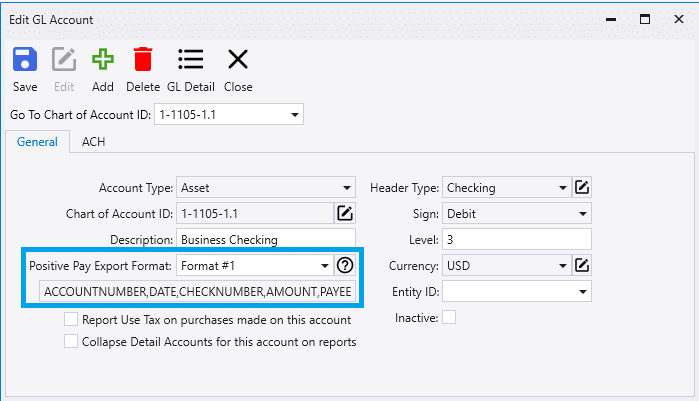
Task: Check the Inactive checkbox
Action: (x=449, y=318)
